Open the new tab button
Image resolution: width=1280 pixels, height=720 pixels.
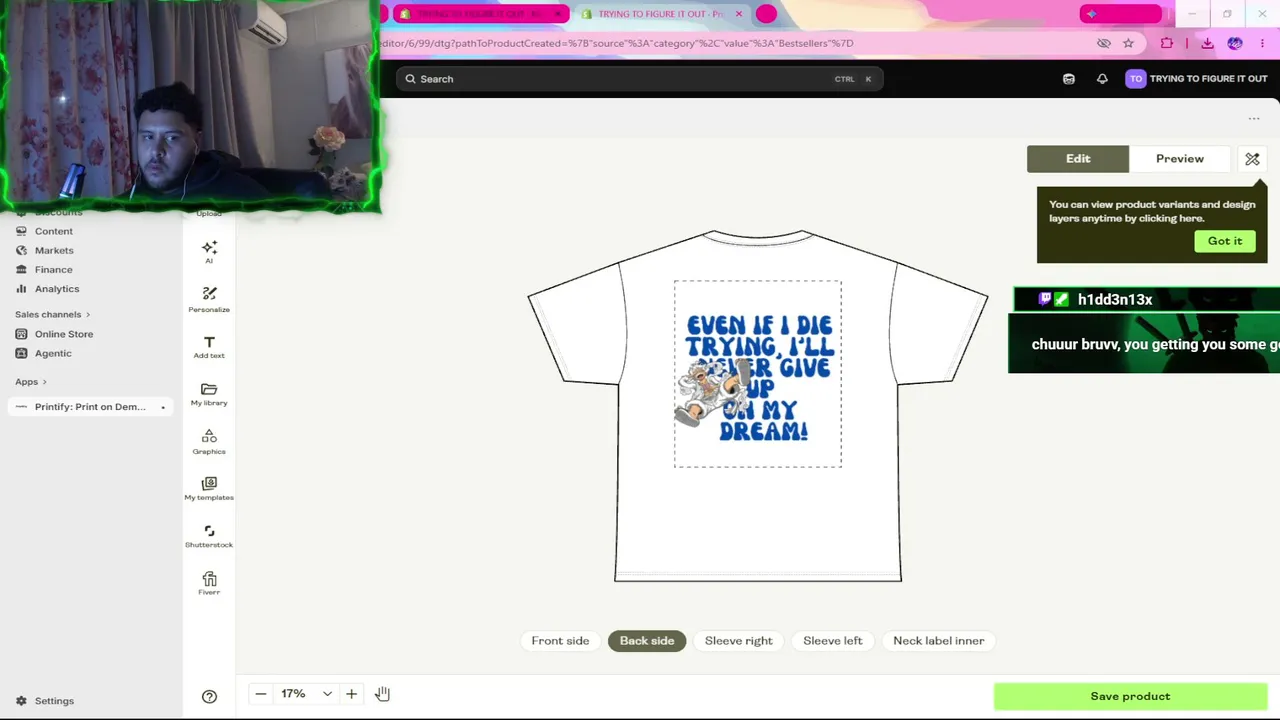pyautogui.click(x=766, y=14)
